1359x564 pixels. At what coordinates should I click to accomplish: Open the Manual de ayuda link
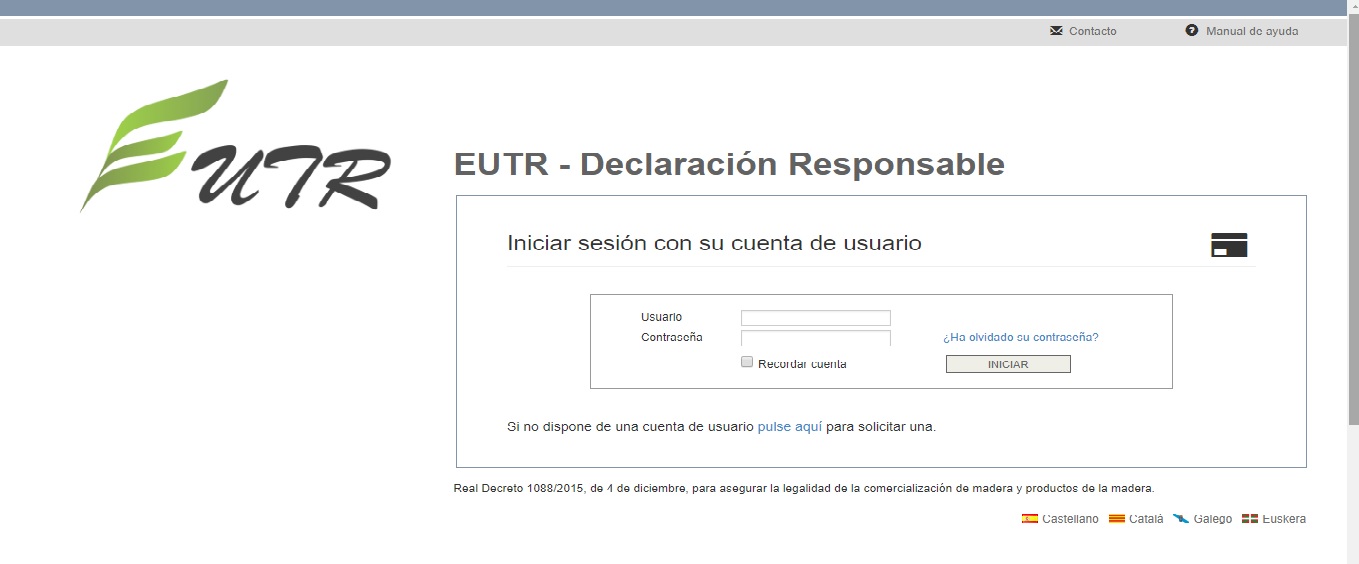1252,31
